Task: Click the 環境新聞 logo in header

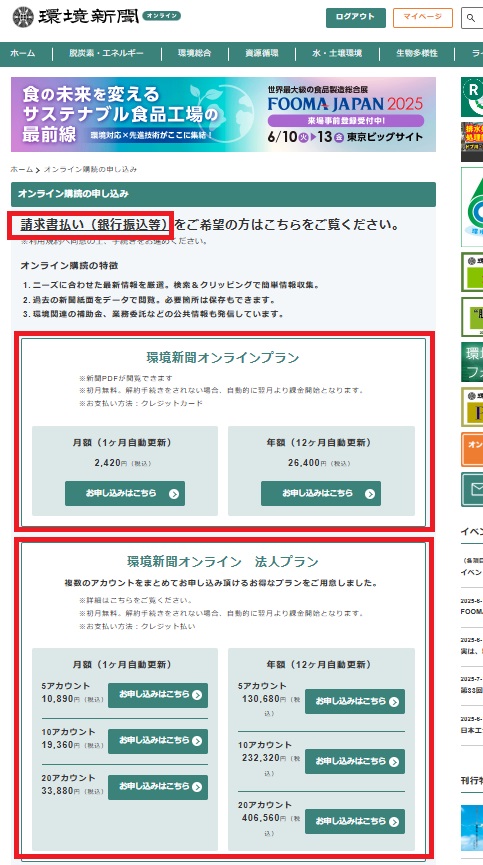Action: click(x=96, y=17)
